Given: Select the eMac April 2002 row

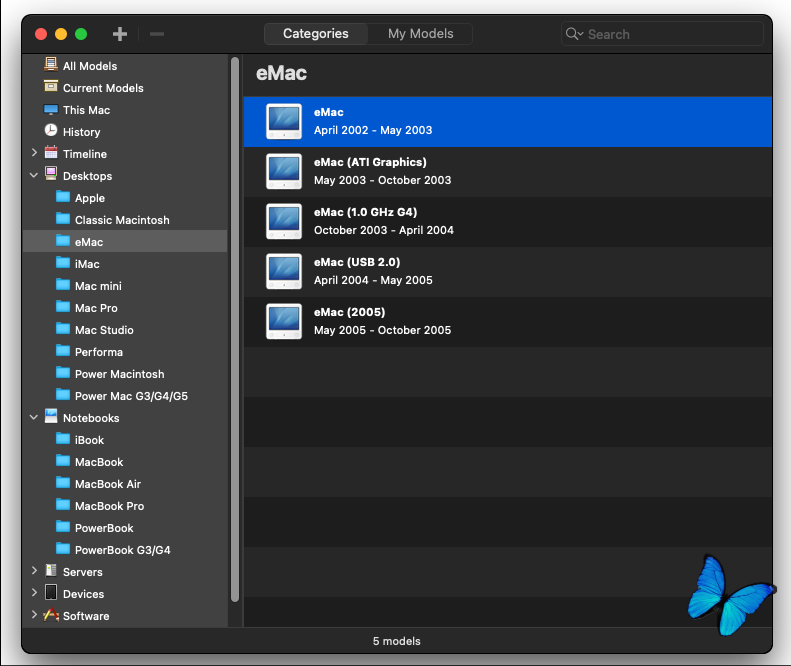Looking at the screenshot, I should pyautogui.click(x=507, y=122).
